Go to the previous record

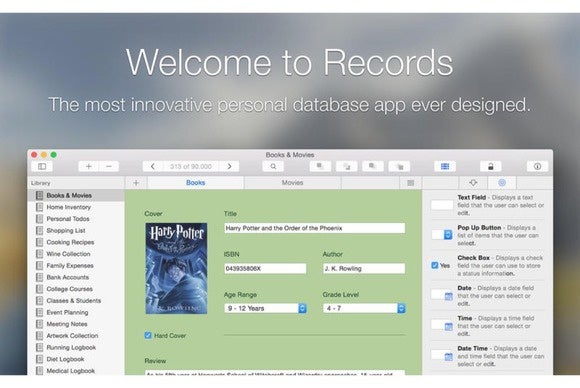click(x=153, y=166)
